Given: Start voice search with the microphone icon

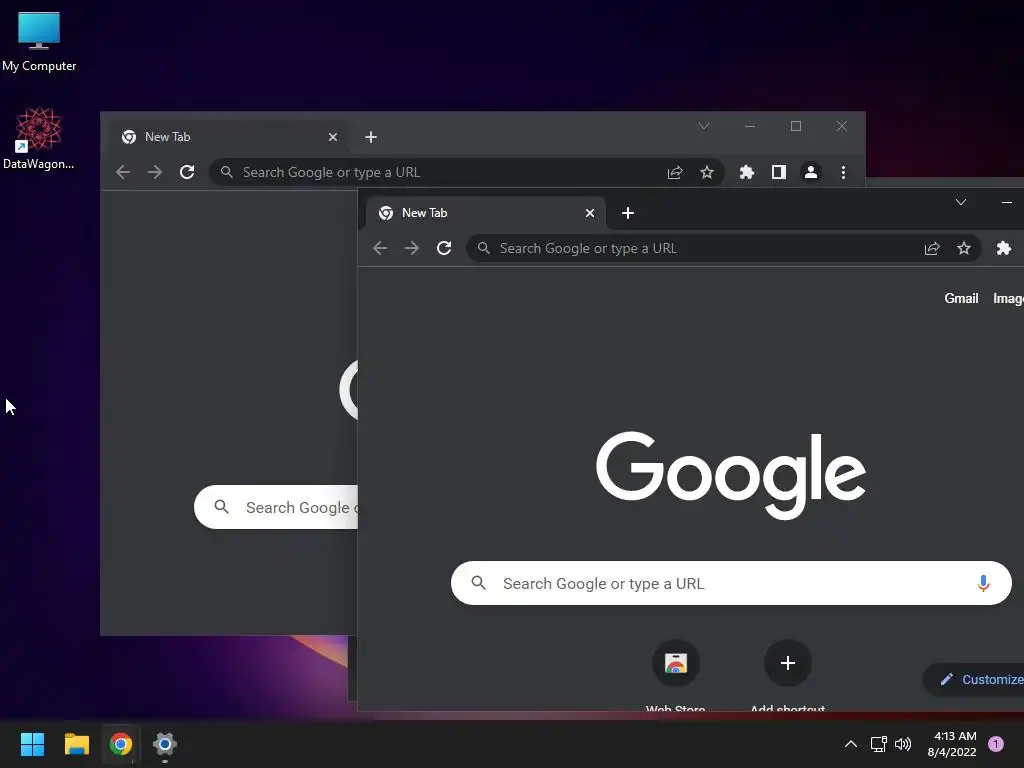Looking at the screenshot, I should click(984, 583).
